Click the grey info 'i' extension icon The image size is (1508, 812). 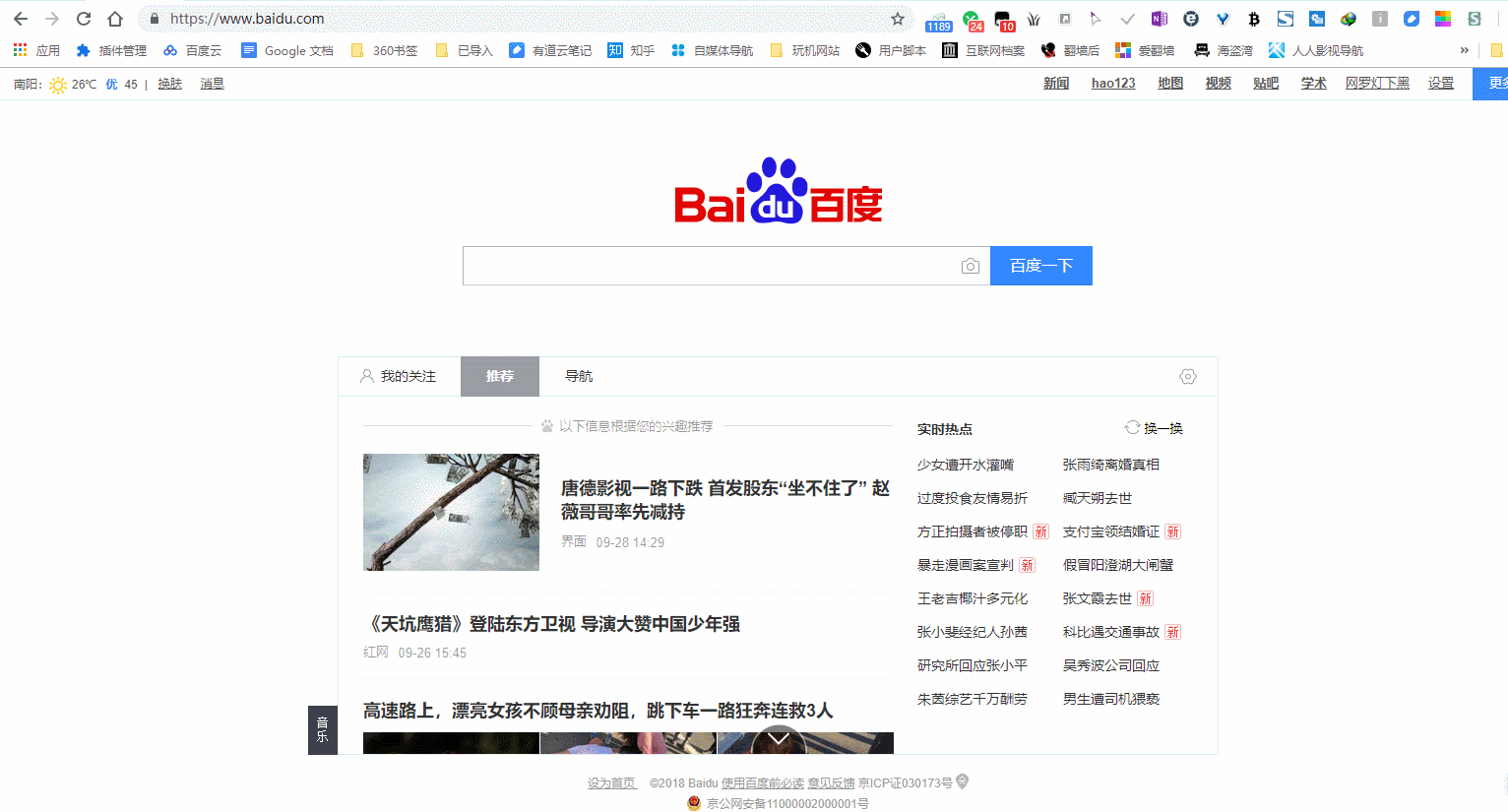coord(1379,19)
